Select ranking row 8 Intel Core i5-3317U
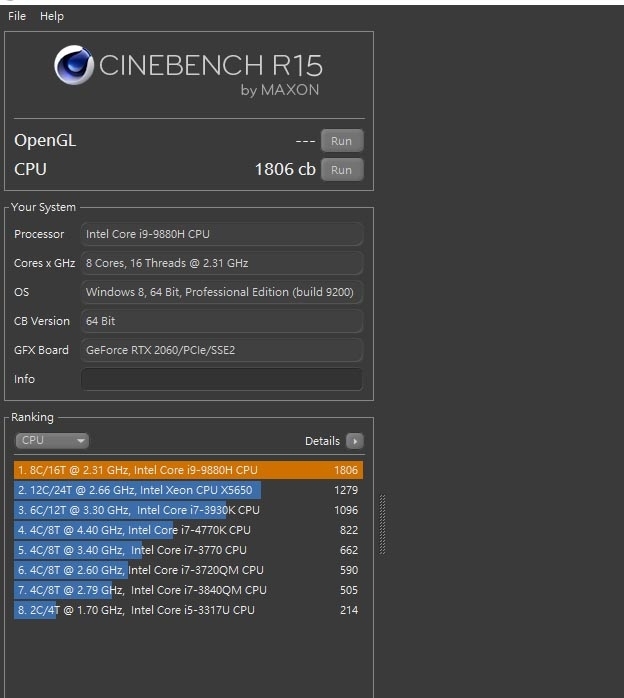Viewport: 624px width, 698px height. pyautogui.click(x=188, y=610)
